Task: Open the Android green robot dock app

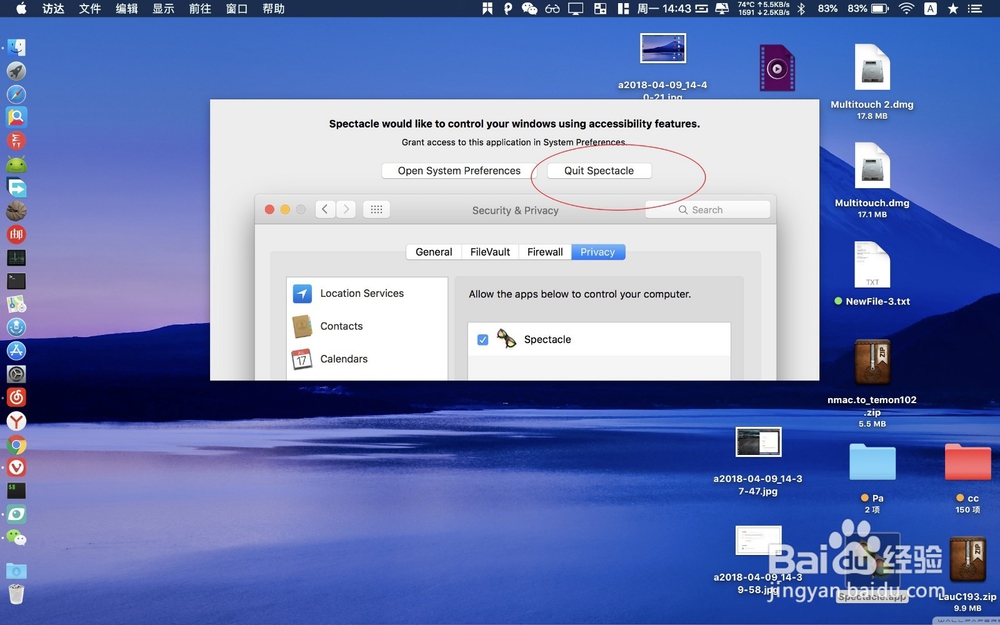Action: pyautogui.click(x=17, y=165)
